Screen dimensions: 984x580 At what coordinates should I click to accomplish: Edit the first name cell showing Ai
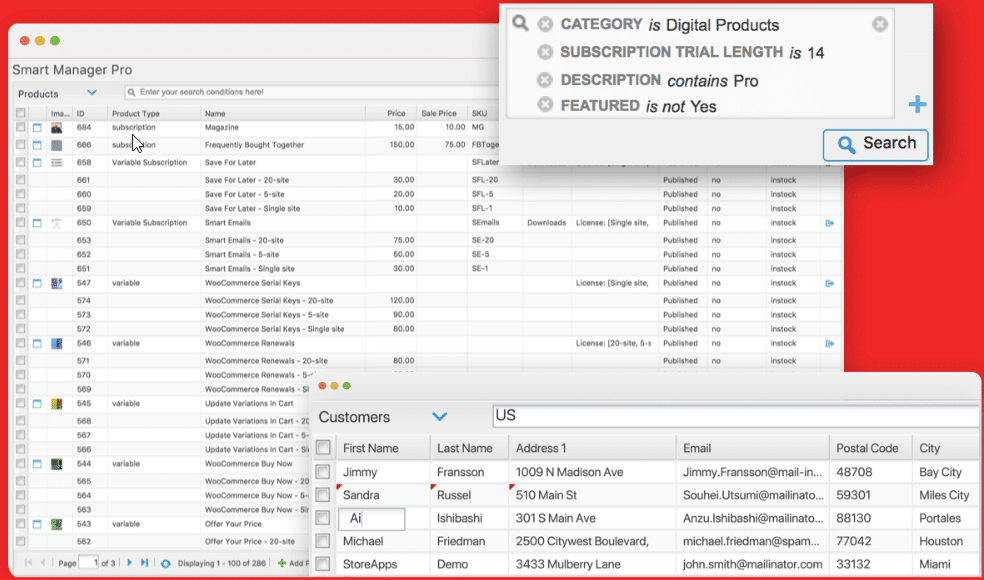(x=372, y=518)
